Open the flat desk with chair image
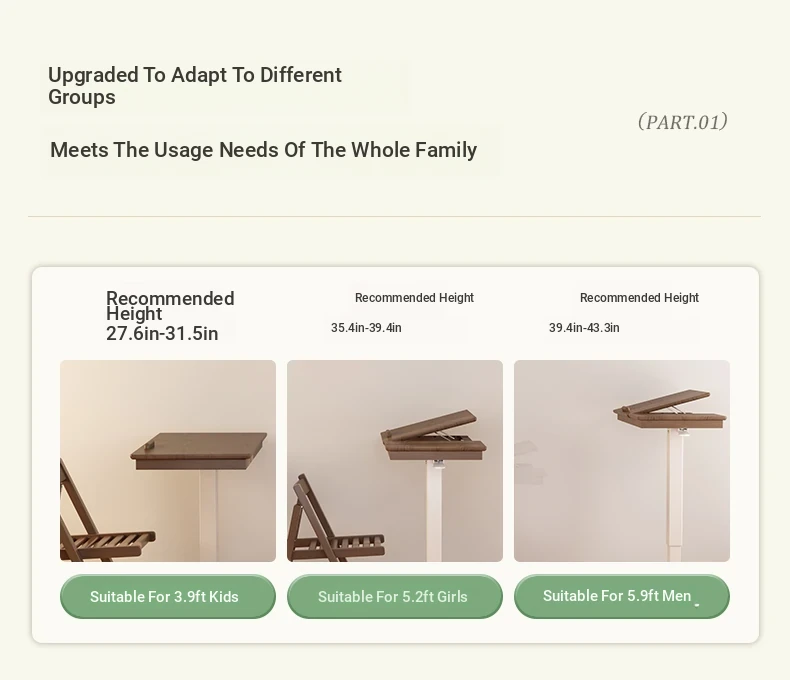The height and width of the screenshot is (680, 790). [x=168, y=460]
